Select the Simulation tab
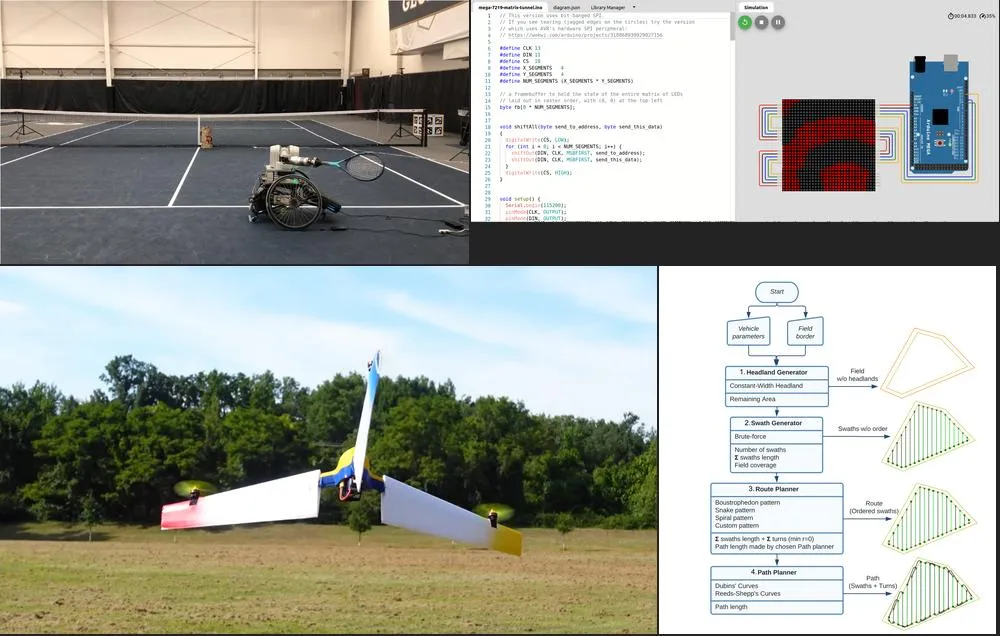Viewport: 1000px width, 636px height. coord(756,7)
